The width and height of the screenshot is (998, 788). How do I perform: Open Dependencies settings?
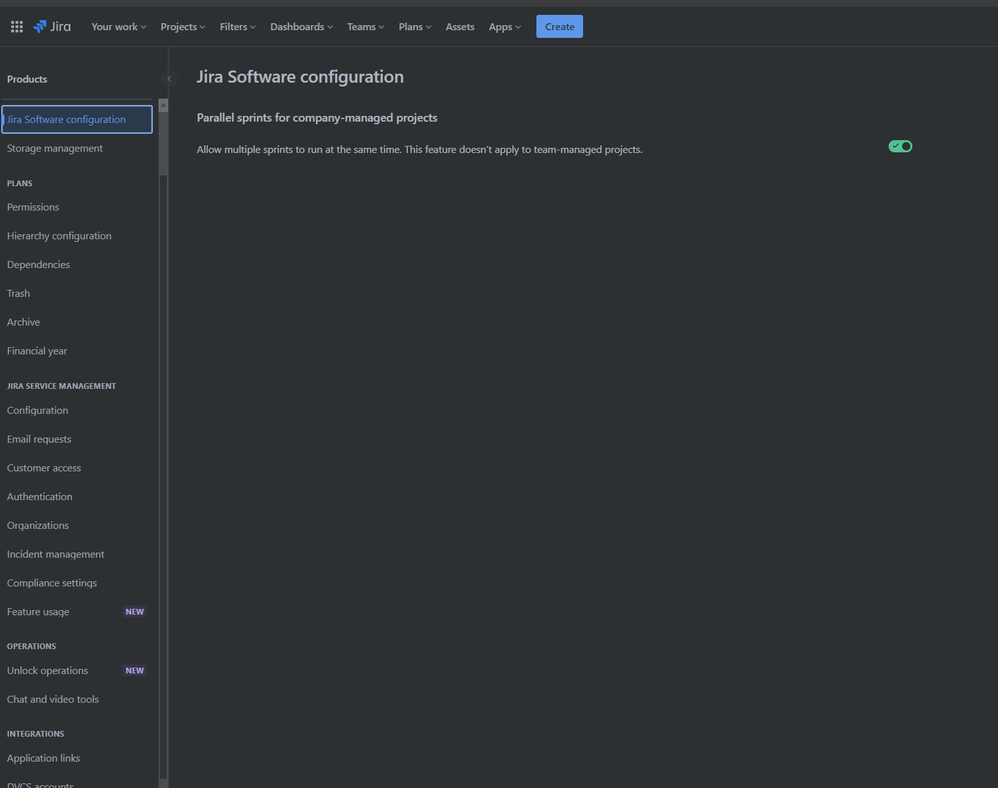tap(38, 264)
